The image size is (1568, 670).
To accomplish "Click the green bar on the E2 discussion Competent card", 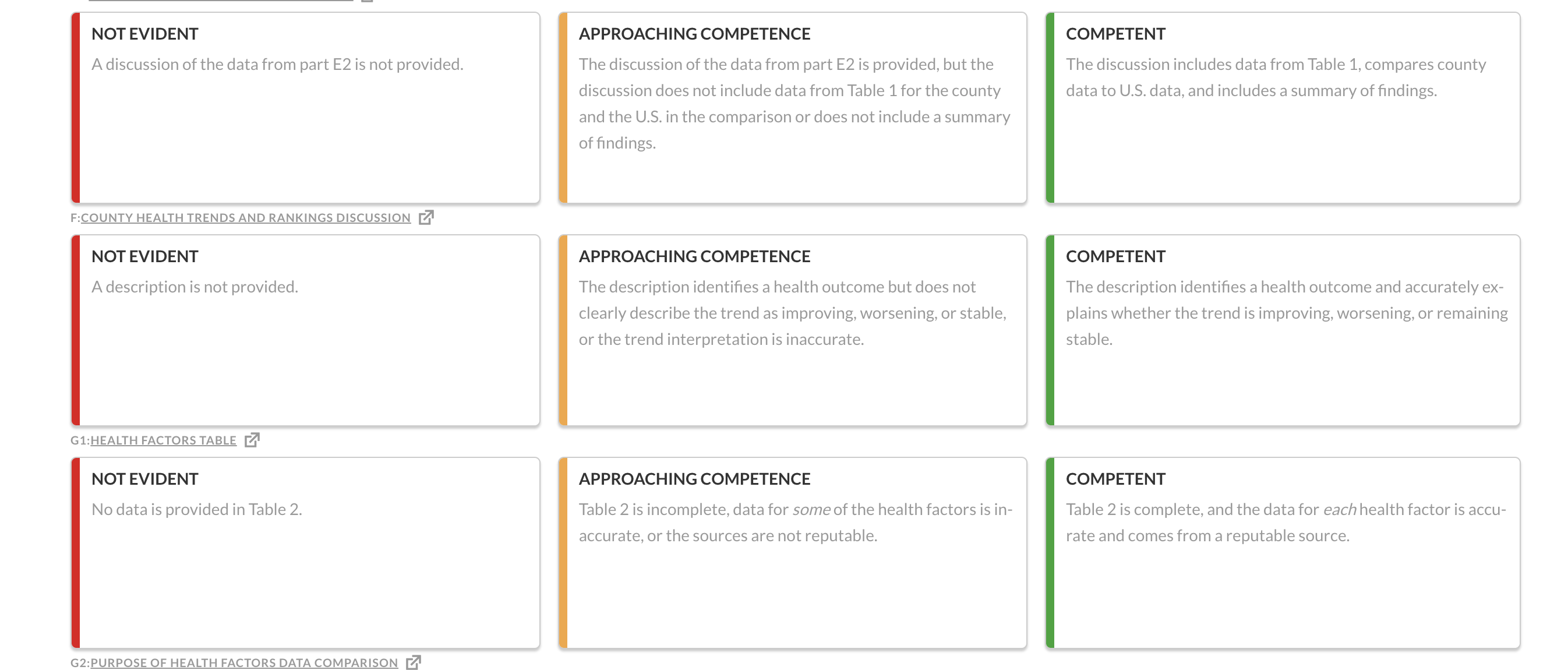I will point(1050,107).
